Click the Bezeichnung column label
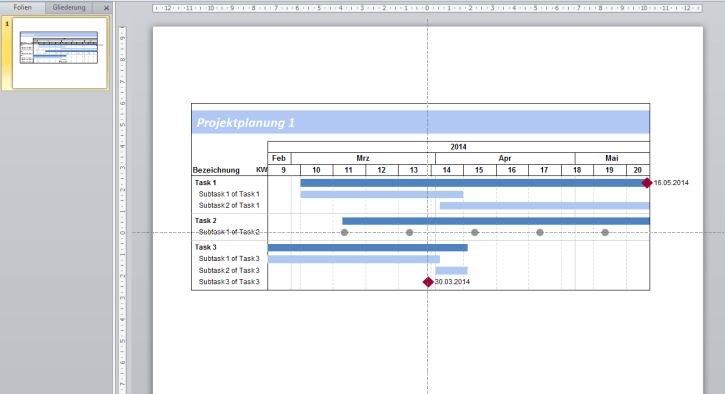Image resolution: width=725 pixels, height=394 pixels. [216, 170]
